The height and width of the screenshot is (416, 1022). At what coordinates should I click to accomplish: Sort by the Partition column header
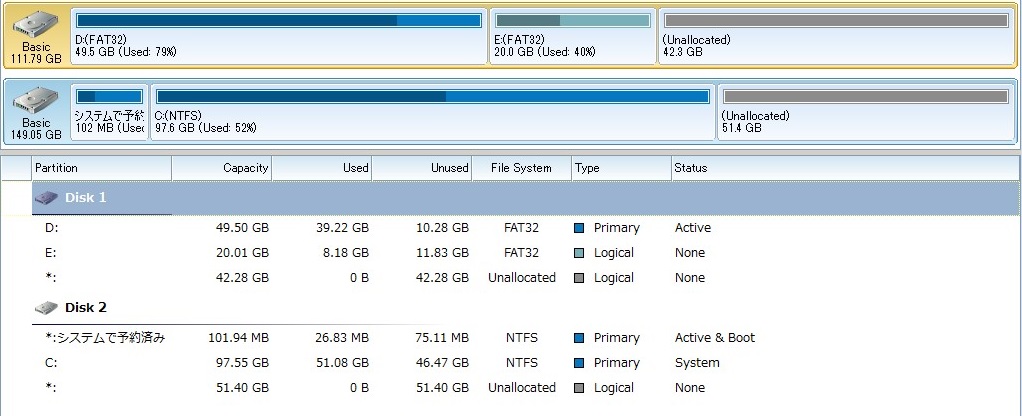click(x=100, y=168)
